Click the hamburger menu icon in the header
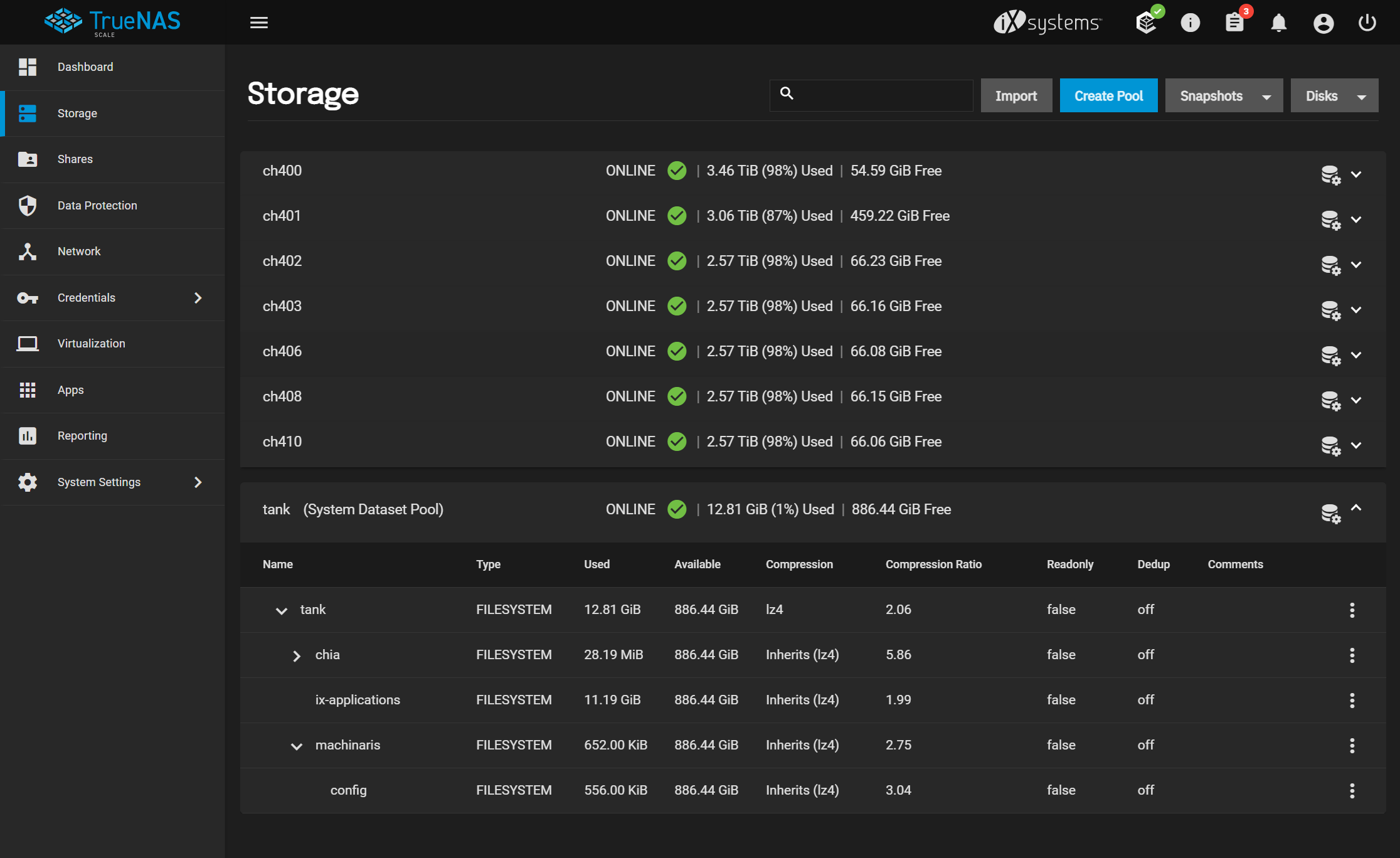This screenshot has height=858, width=1400. pyautogui.click(x=258, y=23)
